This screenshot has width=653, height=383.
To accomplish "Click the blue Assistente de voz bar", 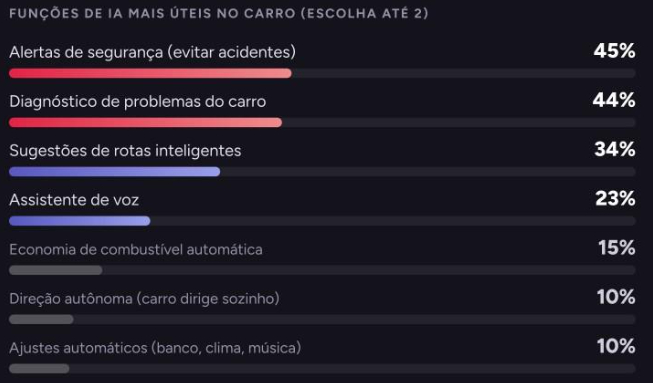I will pos(80,221).
